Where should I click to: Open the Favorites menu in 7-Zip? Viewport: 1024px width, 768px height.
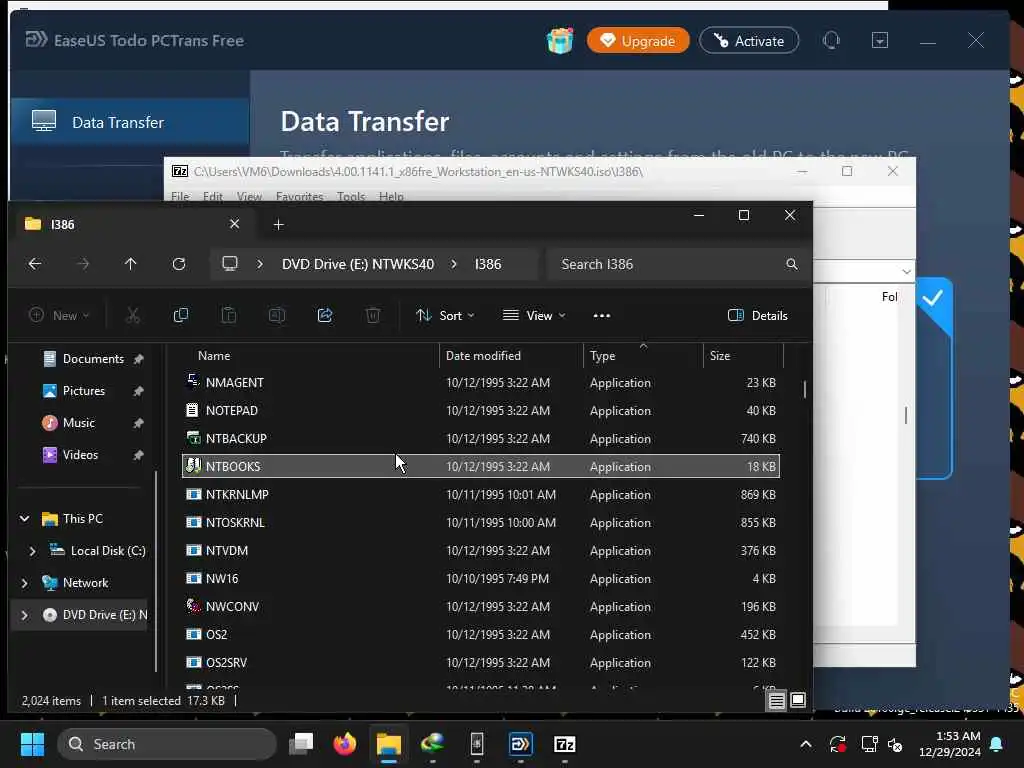(x=299, y=196)
